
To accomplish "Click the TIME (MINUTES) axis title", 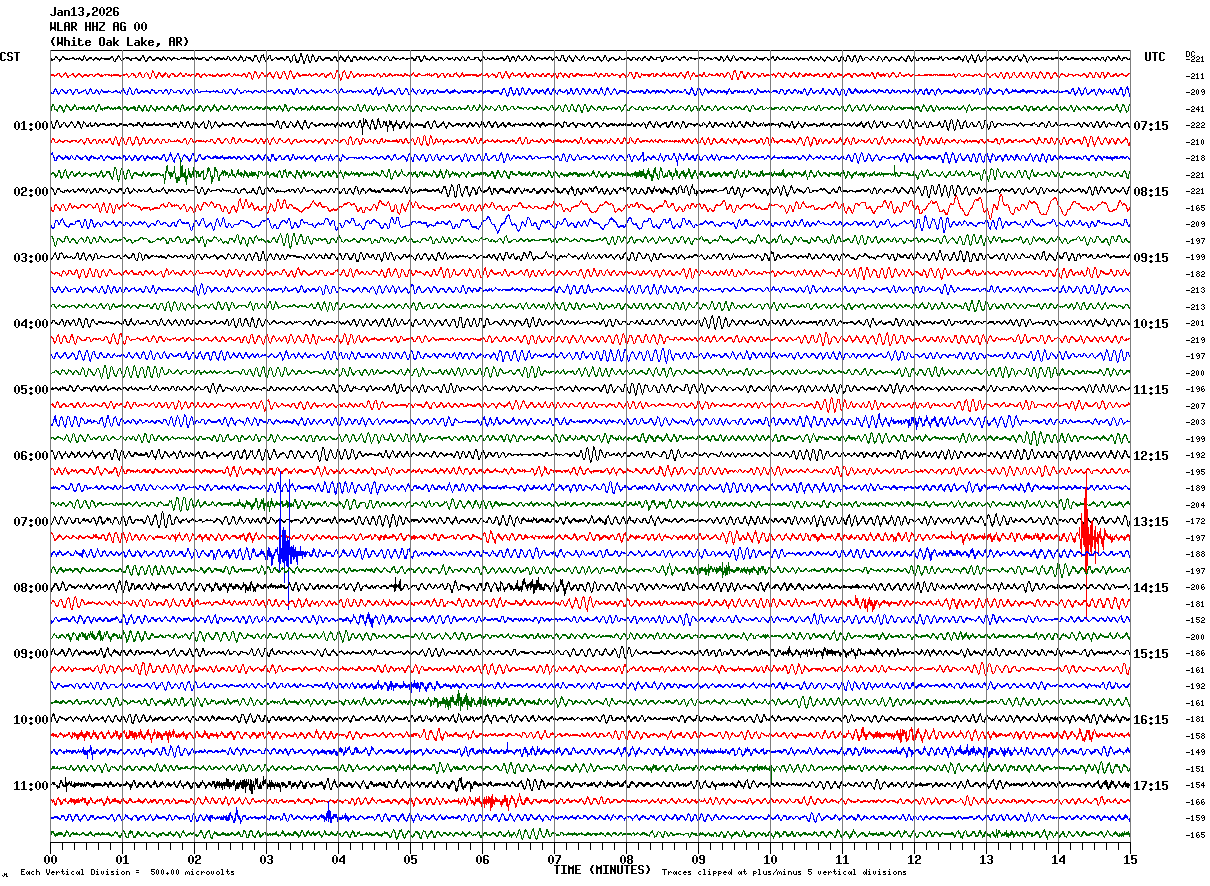I will 602,870.
